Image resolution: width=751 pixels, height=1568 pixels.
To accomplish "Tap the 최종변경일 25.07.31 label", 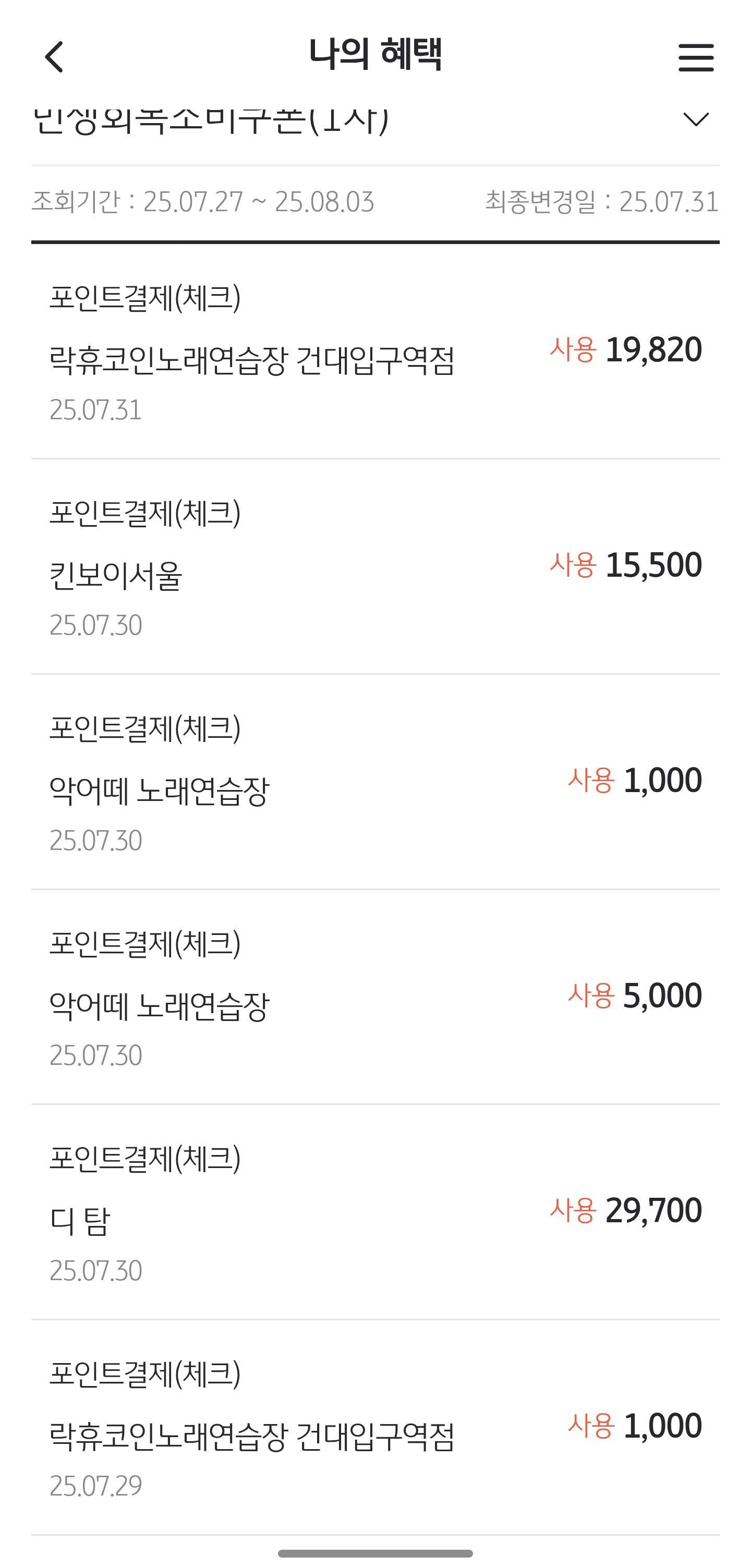I will [x=601, y=201].
